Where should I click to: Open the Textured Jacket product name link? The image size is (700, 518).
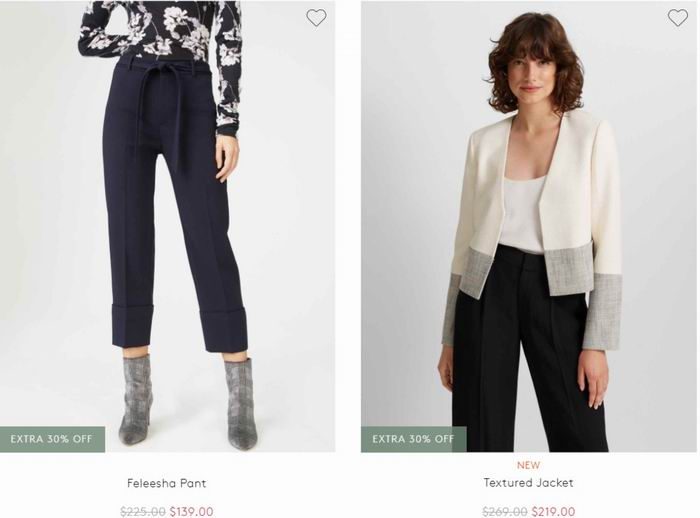click(x=528, y=483)
